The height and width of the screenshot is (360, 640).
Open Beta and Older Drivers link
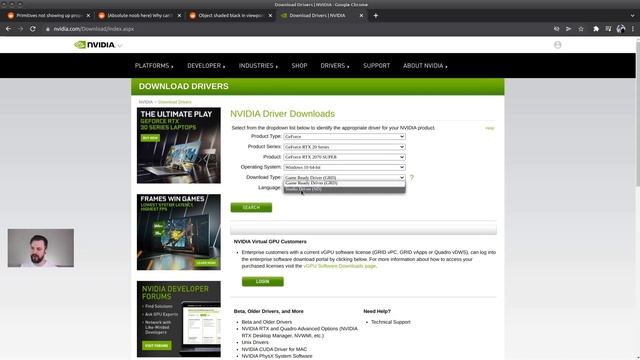(267, 322)
